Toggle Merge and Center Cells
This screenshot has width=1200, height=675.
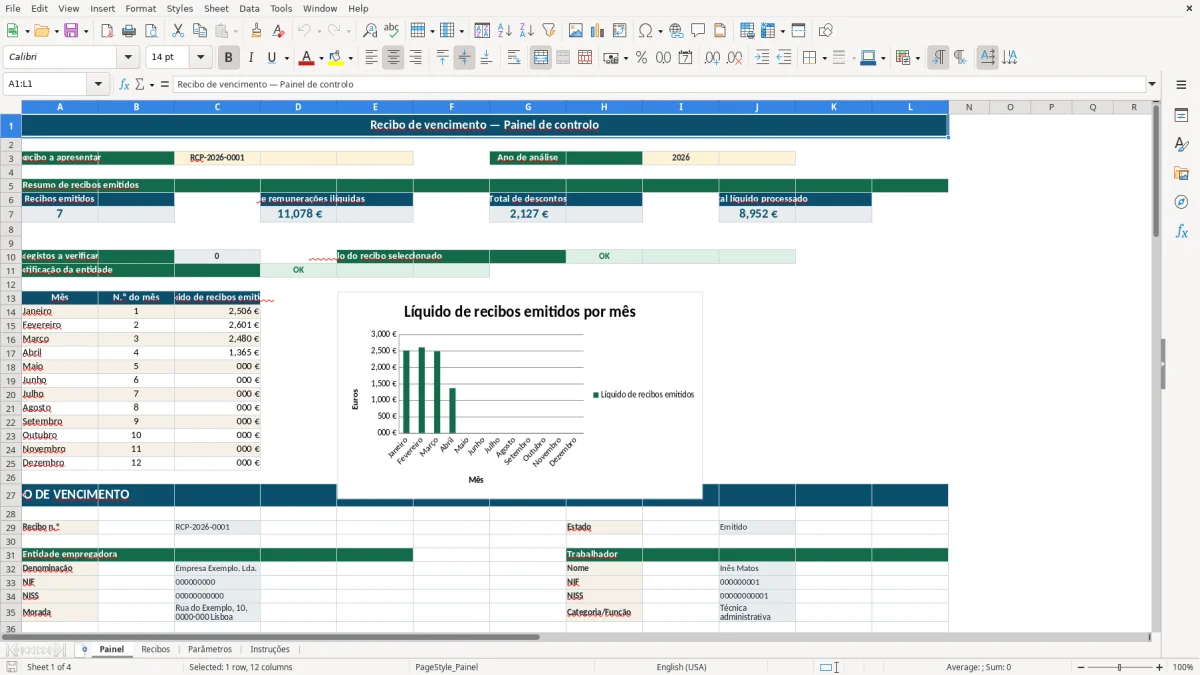coord(541,58)
